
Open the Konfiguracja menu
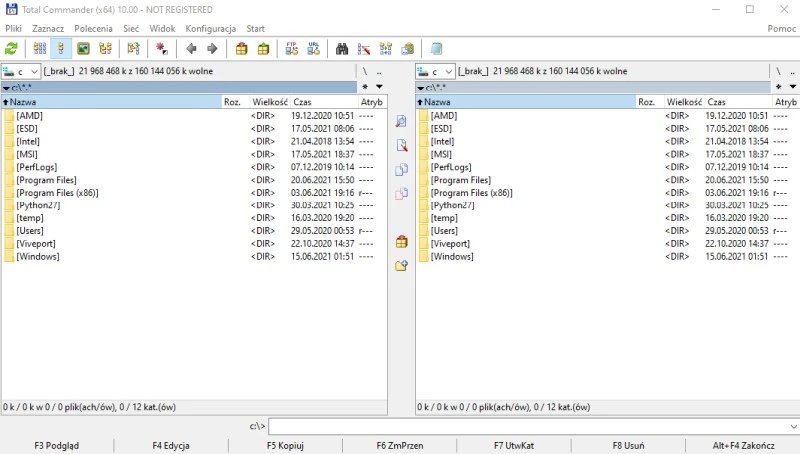pyautogui.click(x=210, y=29)
